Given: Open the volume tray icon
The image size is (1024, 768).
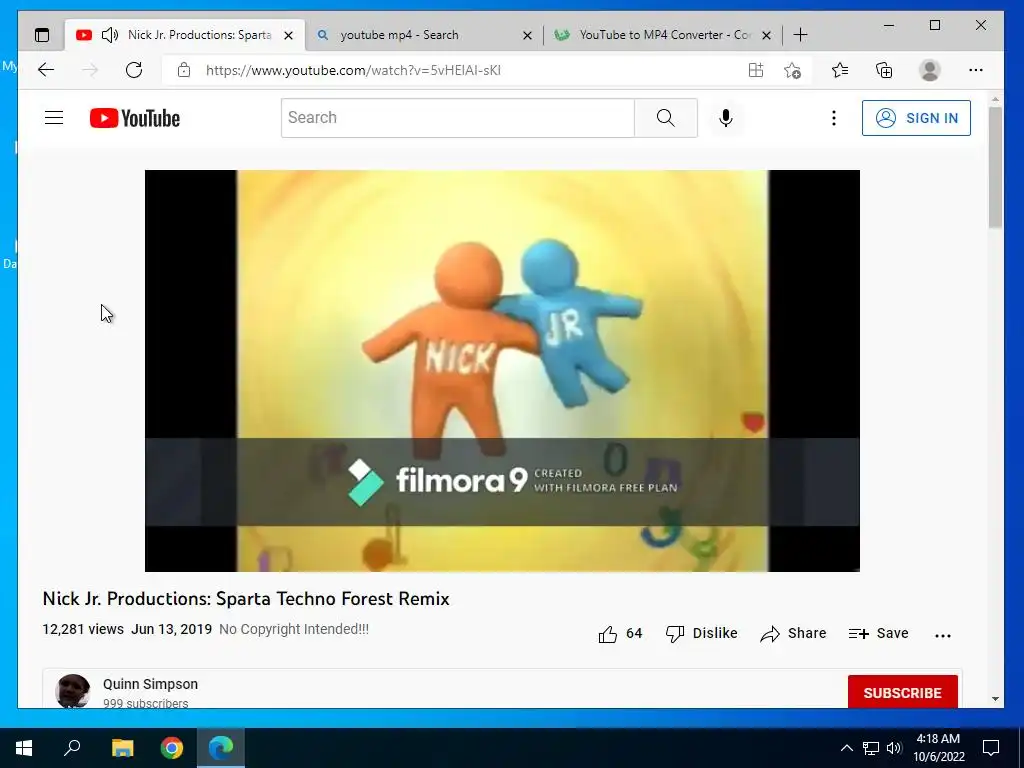Looking at the screenshot, I should tap(894, 748).
